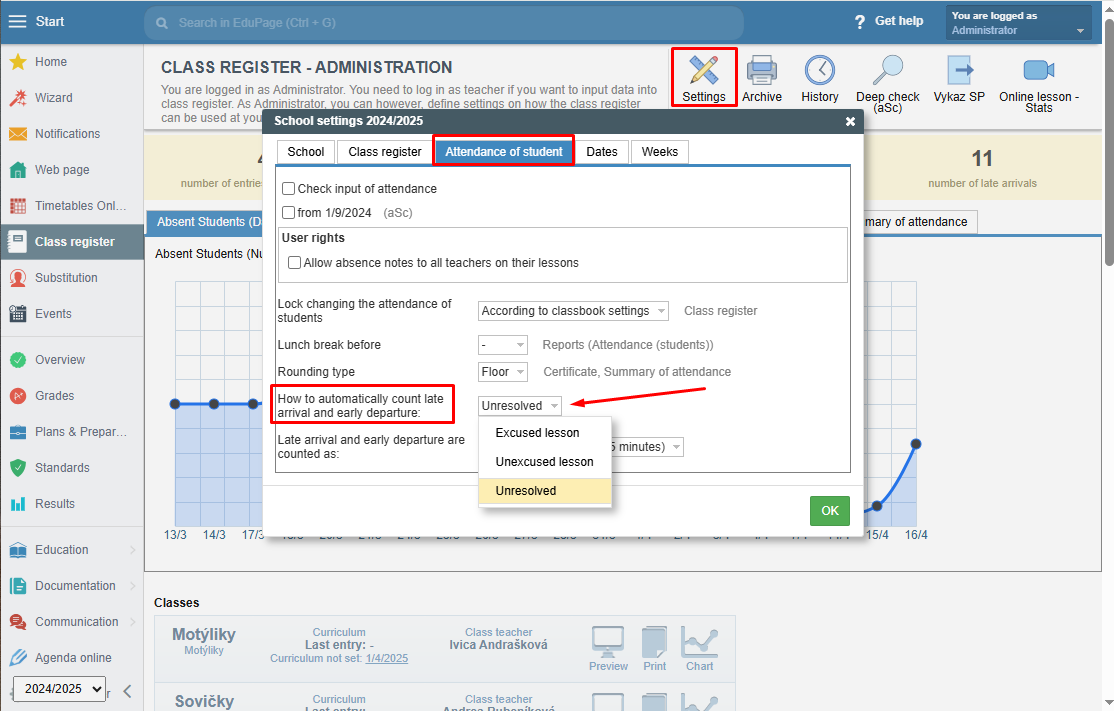Image resolution: width=1114 pixels, height=711 pixels.
Task: Allow absence notes to all teachers checkbox
Action: pos(295,263)
